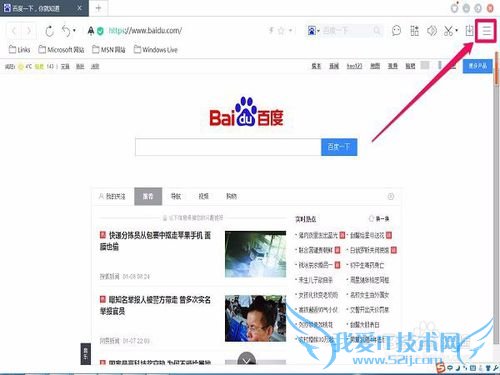
Task: Click the round down-chevron button at bottom
Action: (247, 360)
